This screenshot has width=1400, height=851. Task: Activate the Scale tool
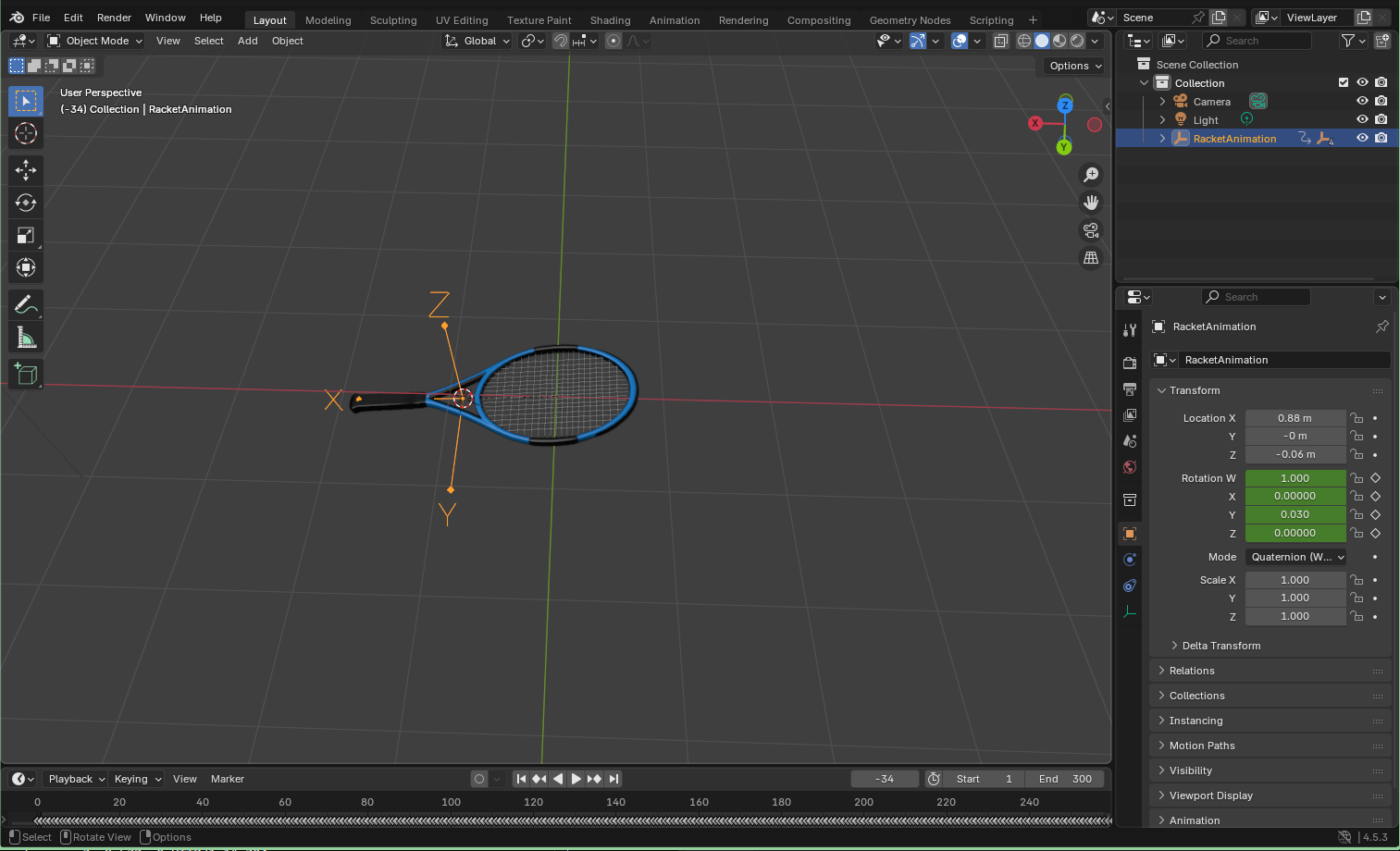pos(26,235)
